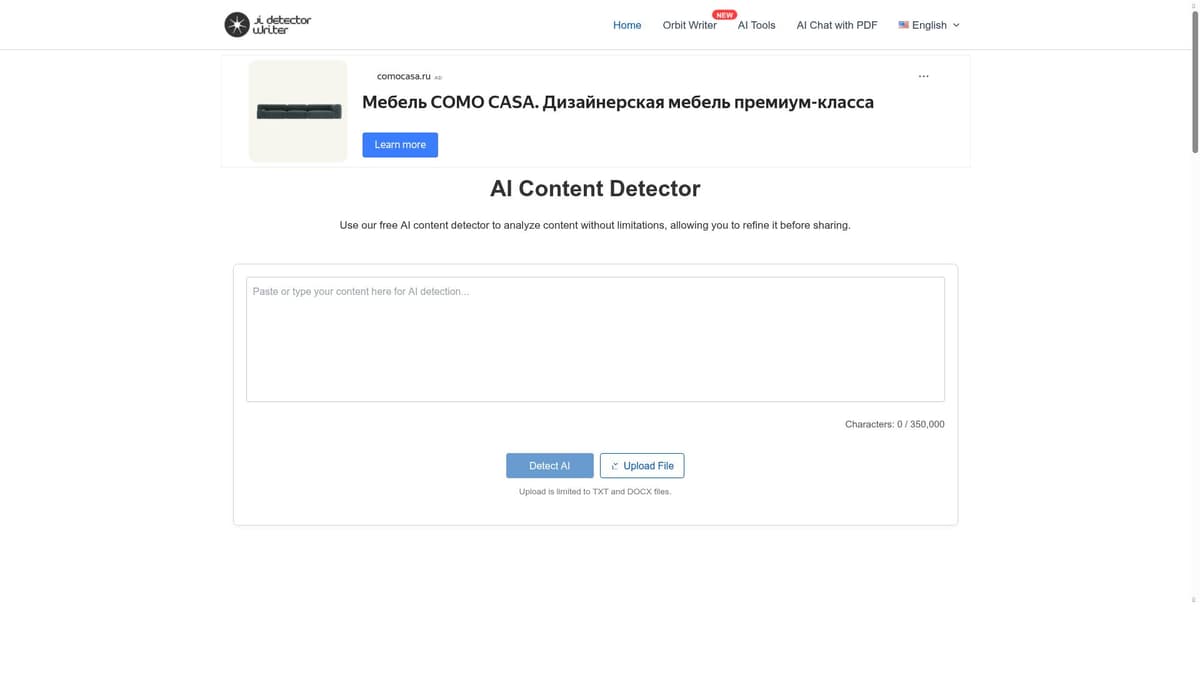Click the Detect AI button
The height and width of the screenshot is (675, 1200).
[x=549, y=465]
